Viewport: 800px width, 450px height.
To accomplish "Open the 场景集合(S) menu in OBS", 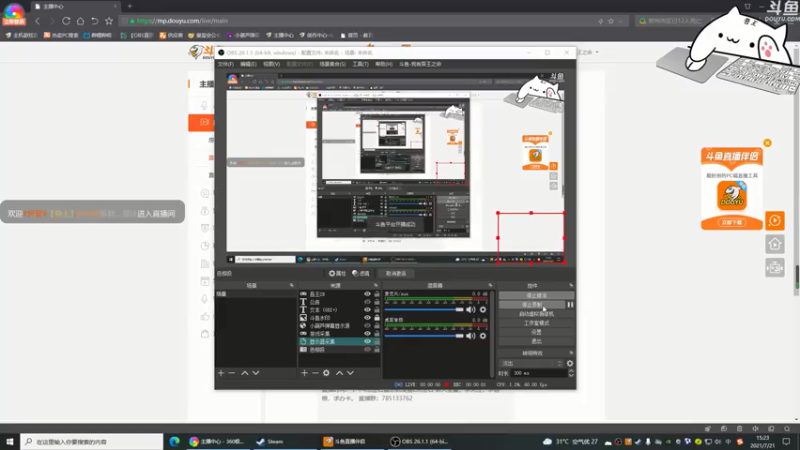I will click(x=332, y=64).
